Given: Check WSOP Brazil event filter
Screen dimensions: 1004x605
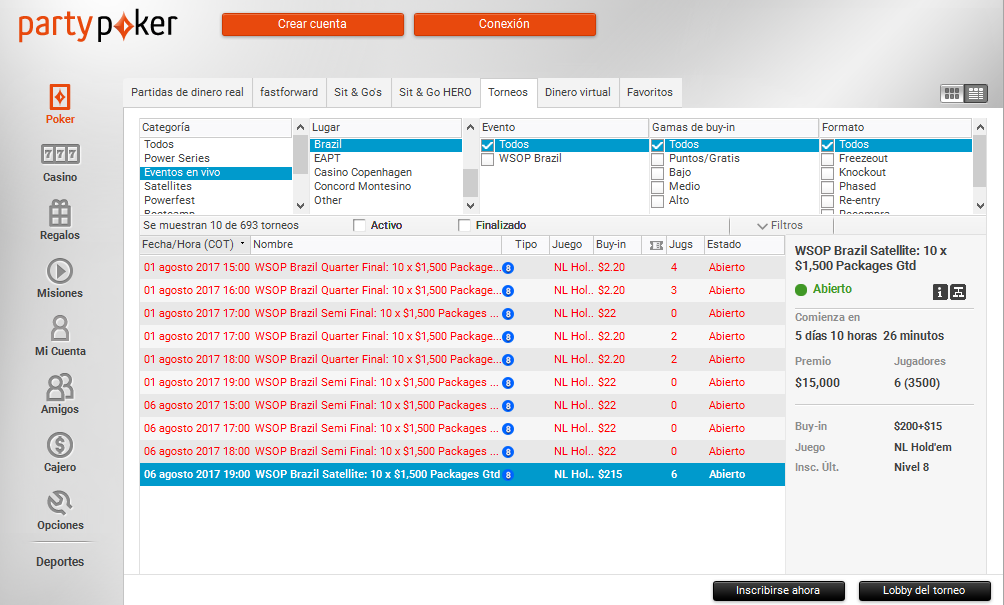Looking at the screenshot, I should coord(487,159).
